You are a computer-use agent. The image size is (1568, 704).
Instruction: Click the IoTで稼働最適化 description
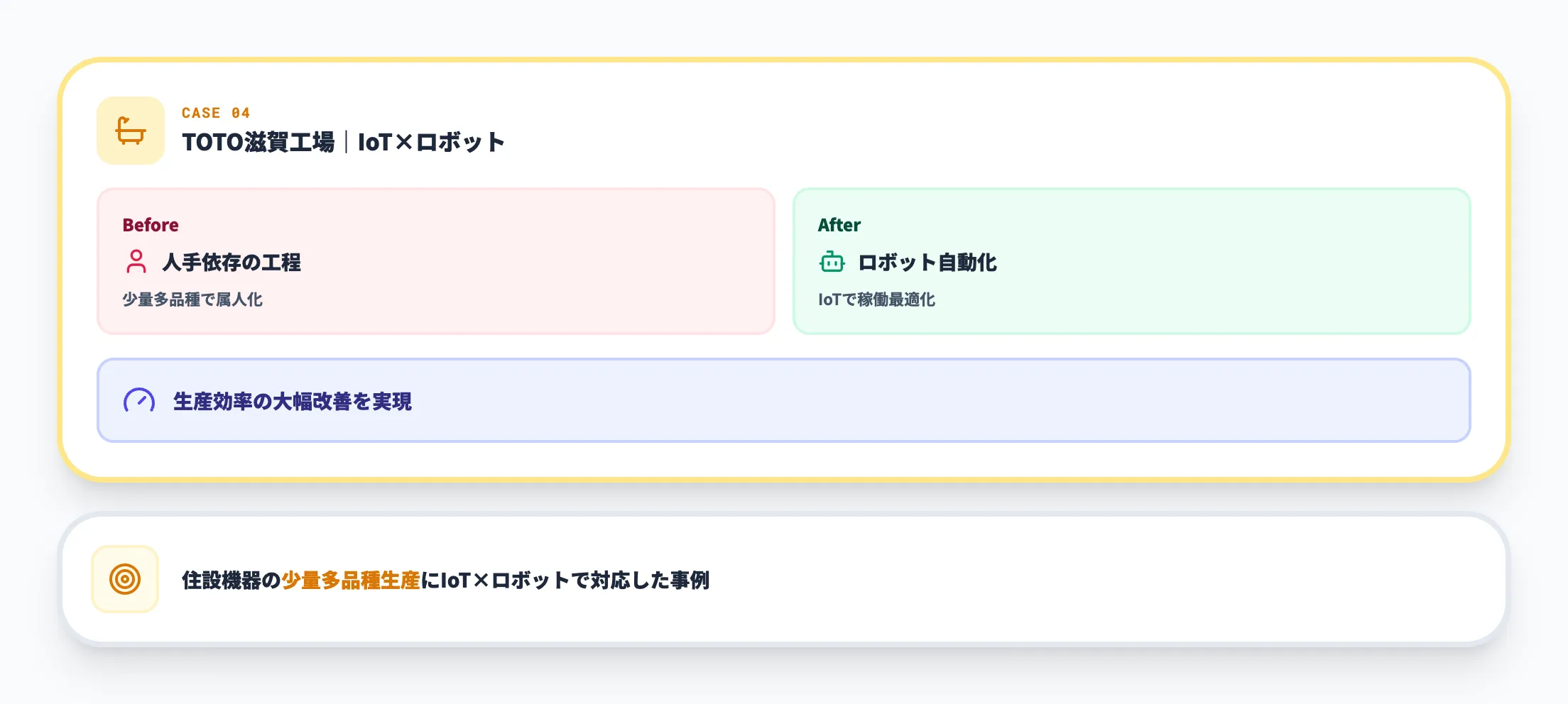coord(876,299)
